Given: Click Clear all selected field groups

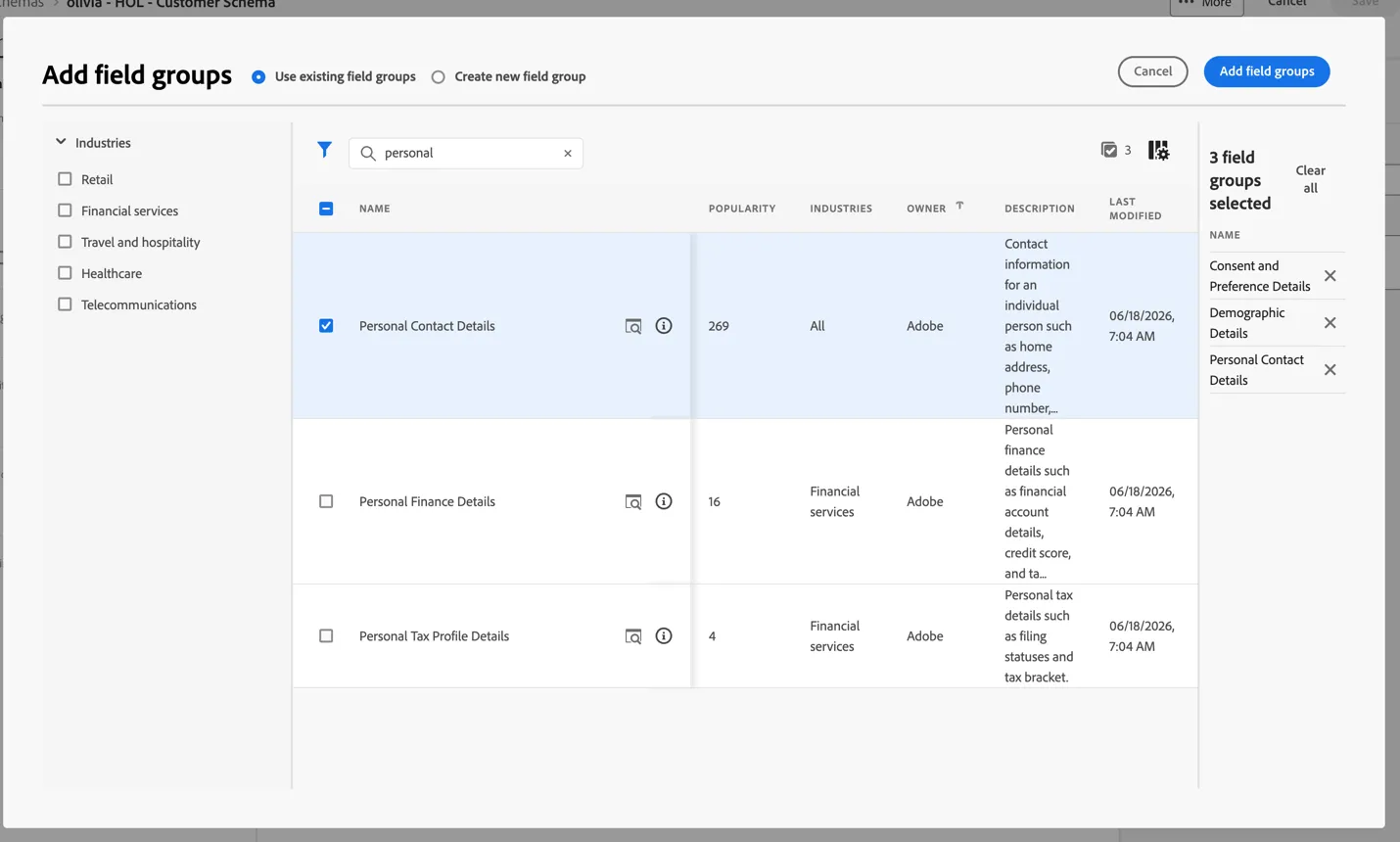Looking at the screenshot, I should coord(1310,179).
